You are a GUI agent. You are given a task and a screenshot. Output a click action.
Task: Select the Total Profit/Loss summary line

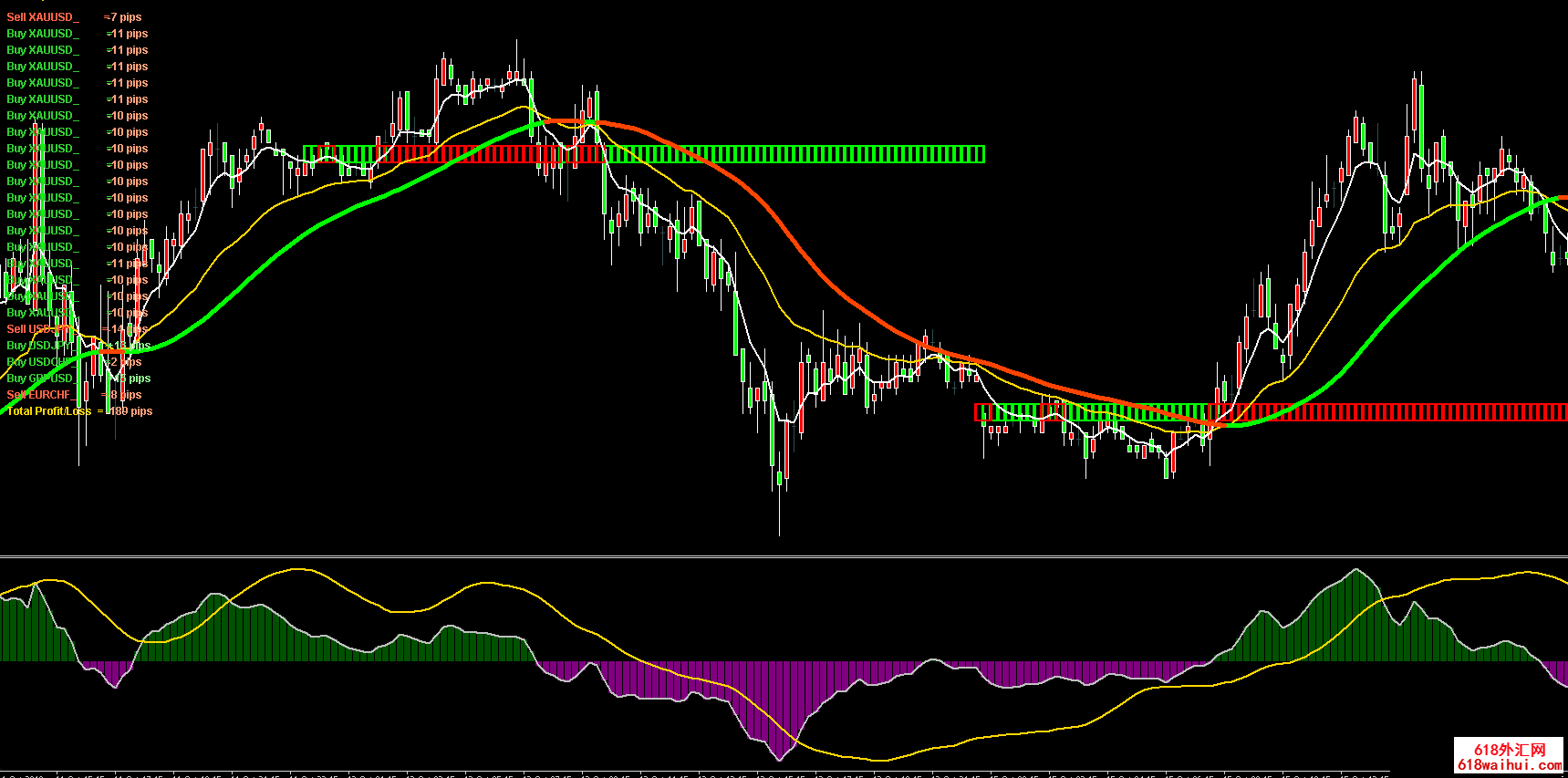pos(79,411)
